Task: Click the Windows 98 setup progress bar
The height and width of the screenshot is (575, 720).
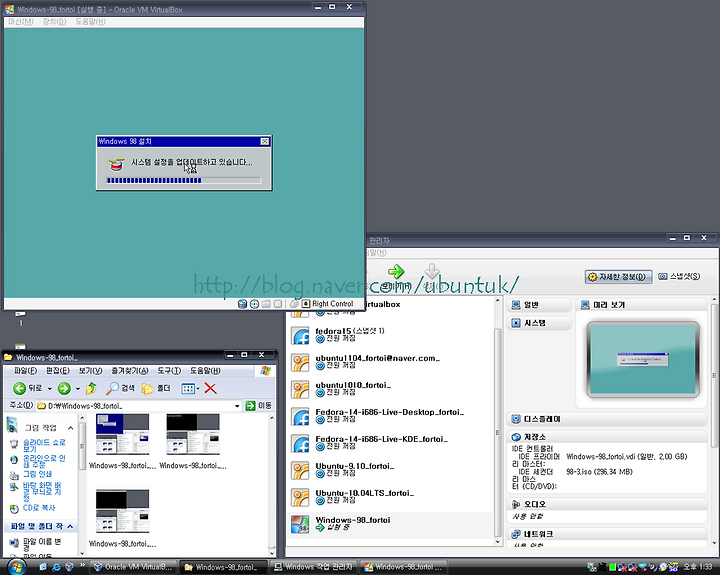Action: 184,180
